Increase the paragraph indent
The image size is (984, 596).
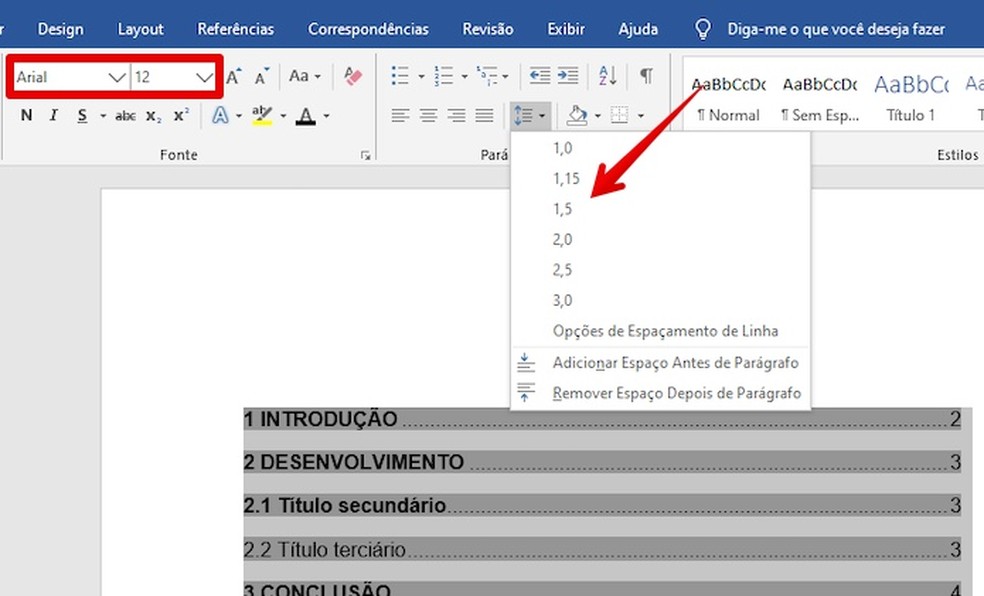pos(567,74)
